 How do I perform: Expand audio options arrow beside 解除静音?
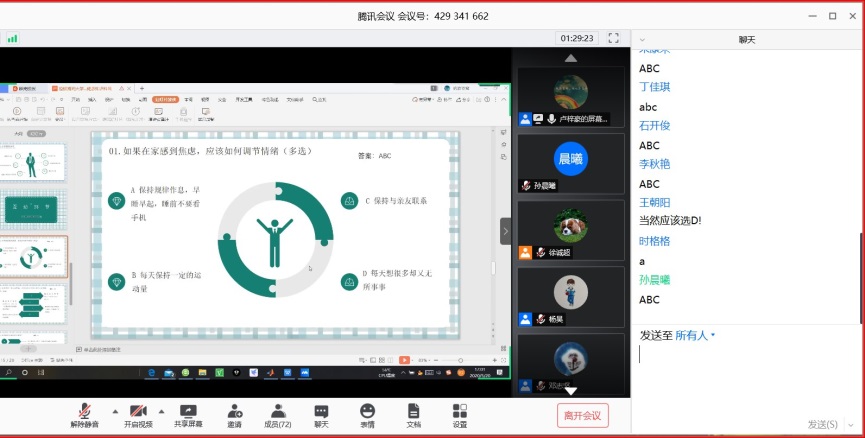[x=113, y=411]
